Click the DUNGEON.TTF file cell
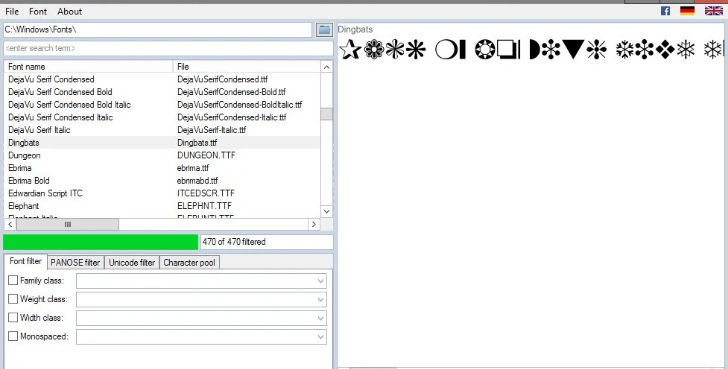728x369 pixels. (x=206, y=155)
